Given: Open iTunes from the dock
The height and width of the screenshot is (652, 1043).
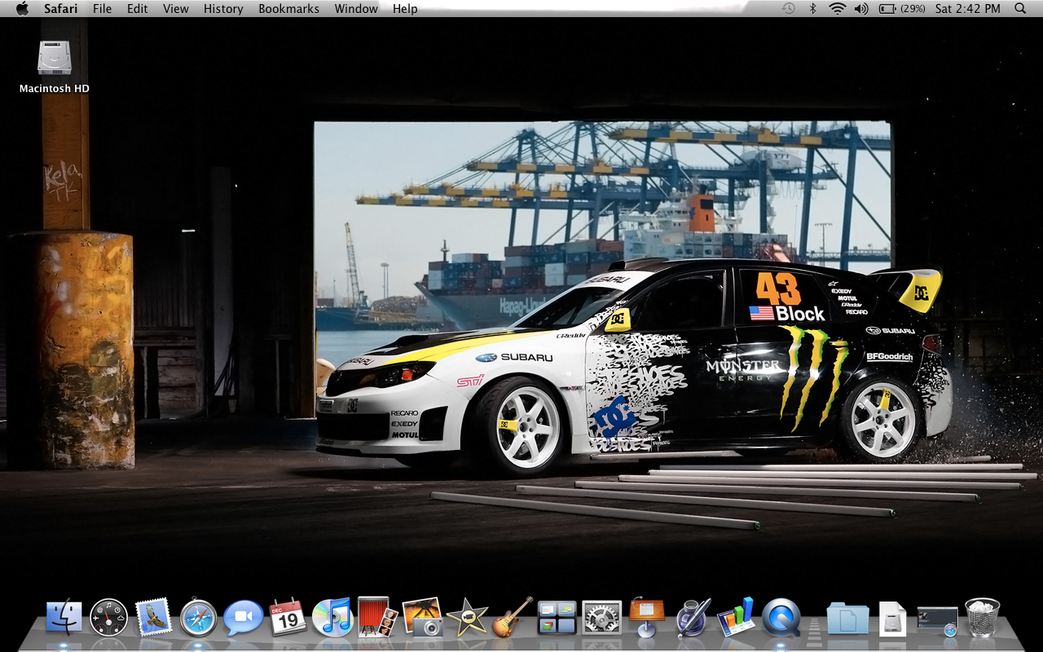Looking at the screenshot, I should (332, 617).
